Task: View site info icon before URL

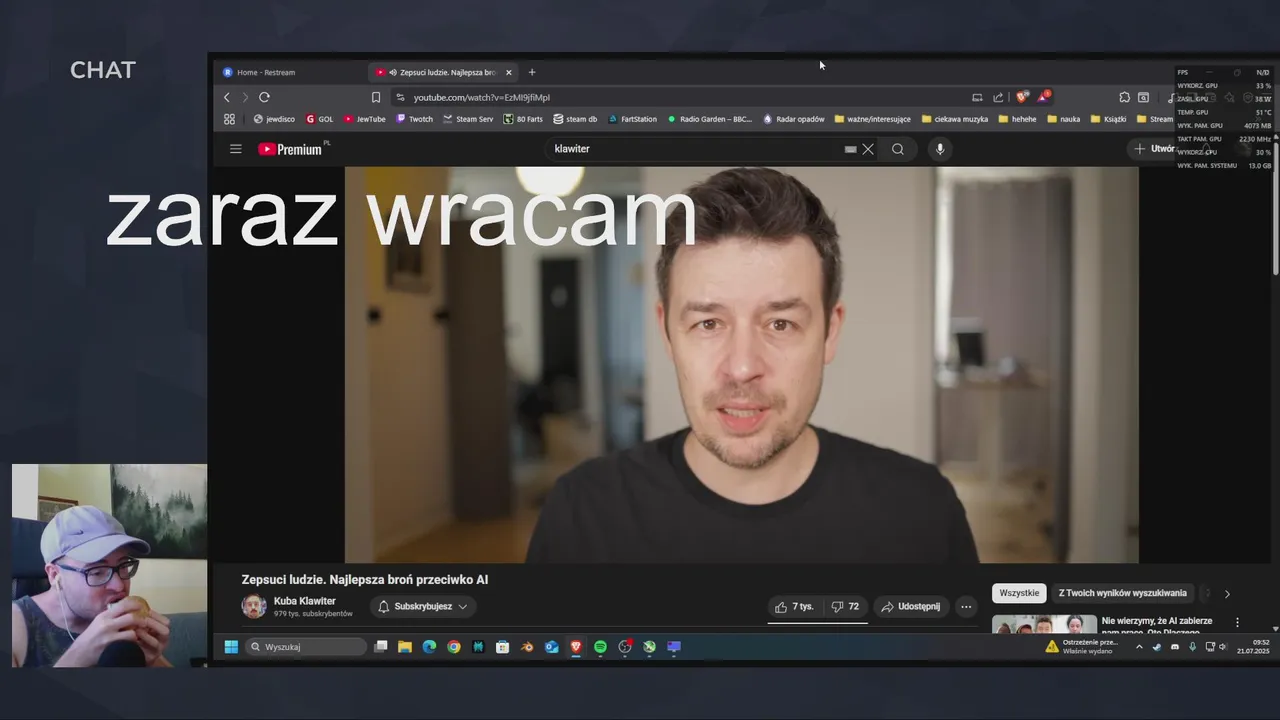Action: pos(400,97)
